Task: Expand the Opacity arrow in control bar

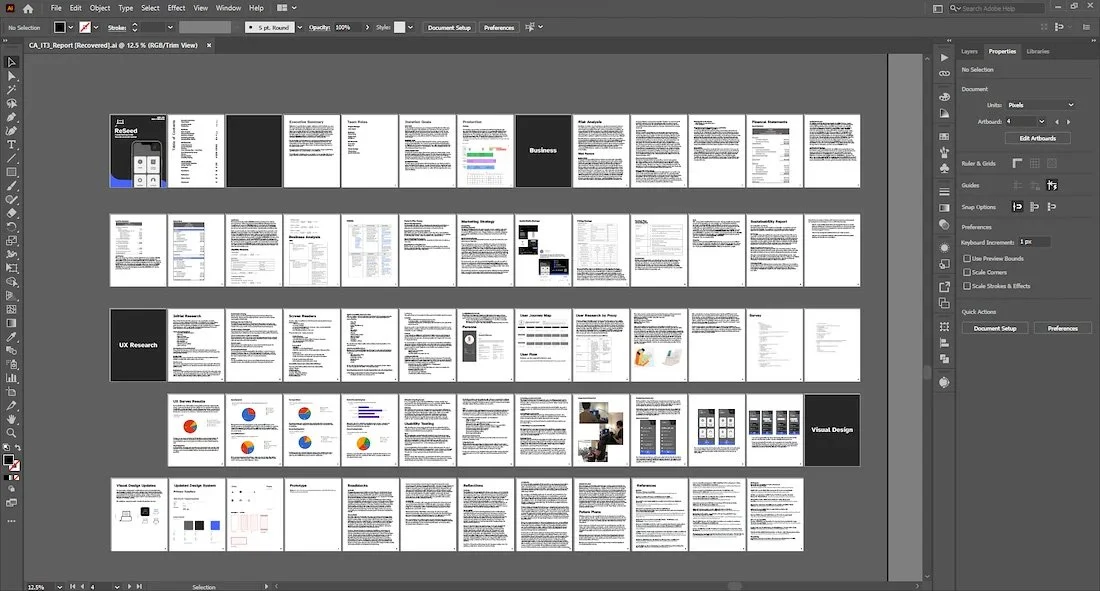Action: click(367, 27)
